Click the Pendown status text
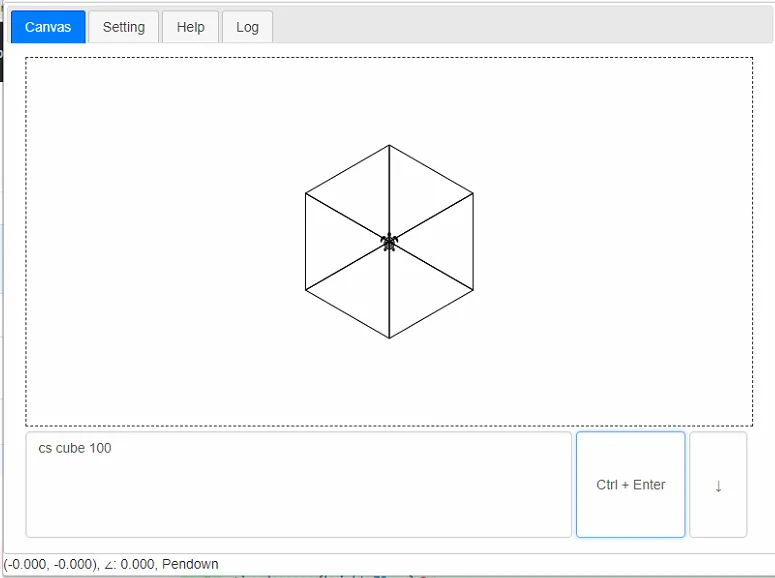 point(190,564)
